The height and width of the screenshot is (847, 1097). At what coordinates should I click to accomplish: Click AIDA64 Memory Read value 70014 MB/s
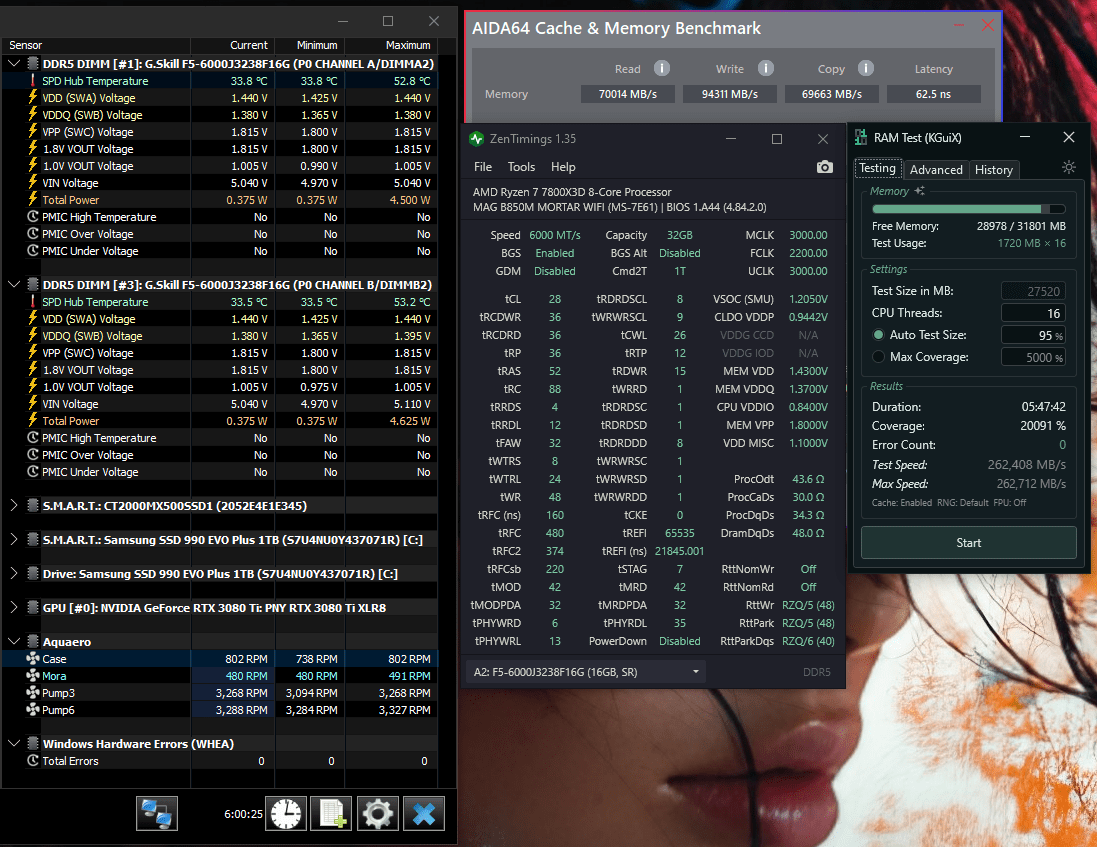pos(628,94)
